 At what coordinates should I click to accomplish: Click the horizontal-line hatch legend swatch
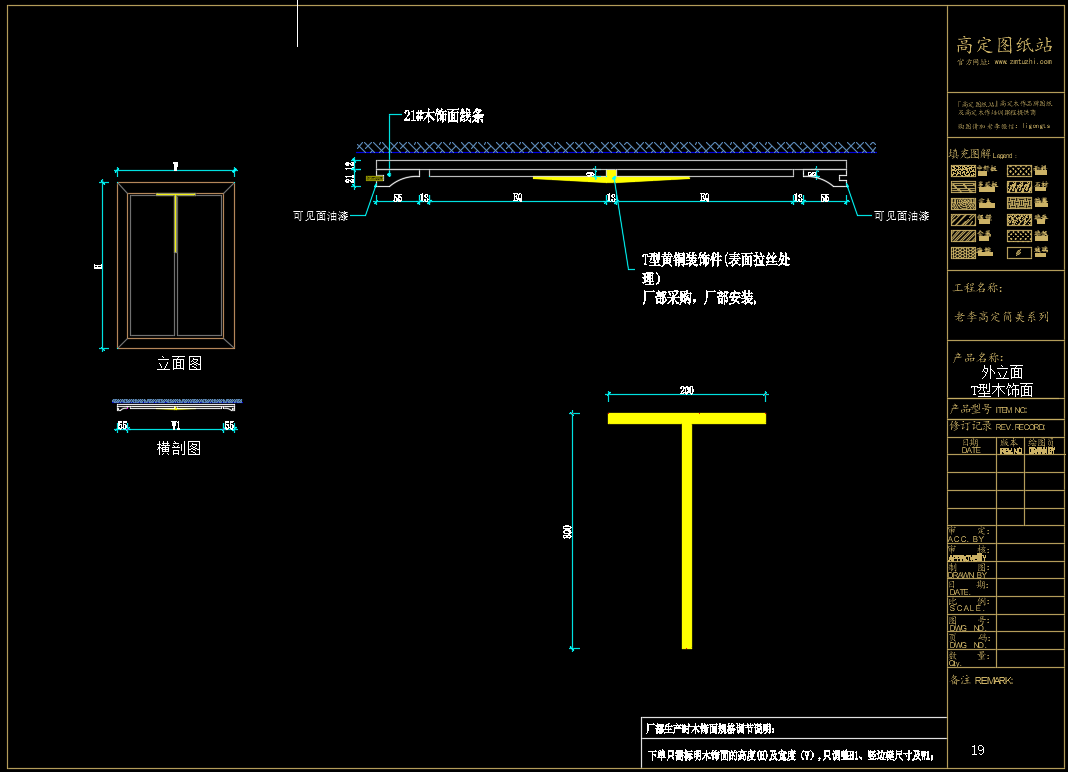963,186
